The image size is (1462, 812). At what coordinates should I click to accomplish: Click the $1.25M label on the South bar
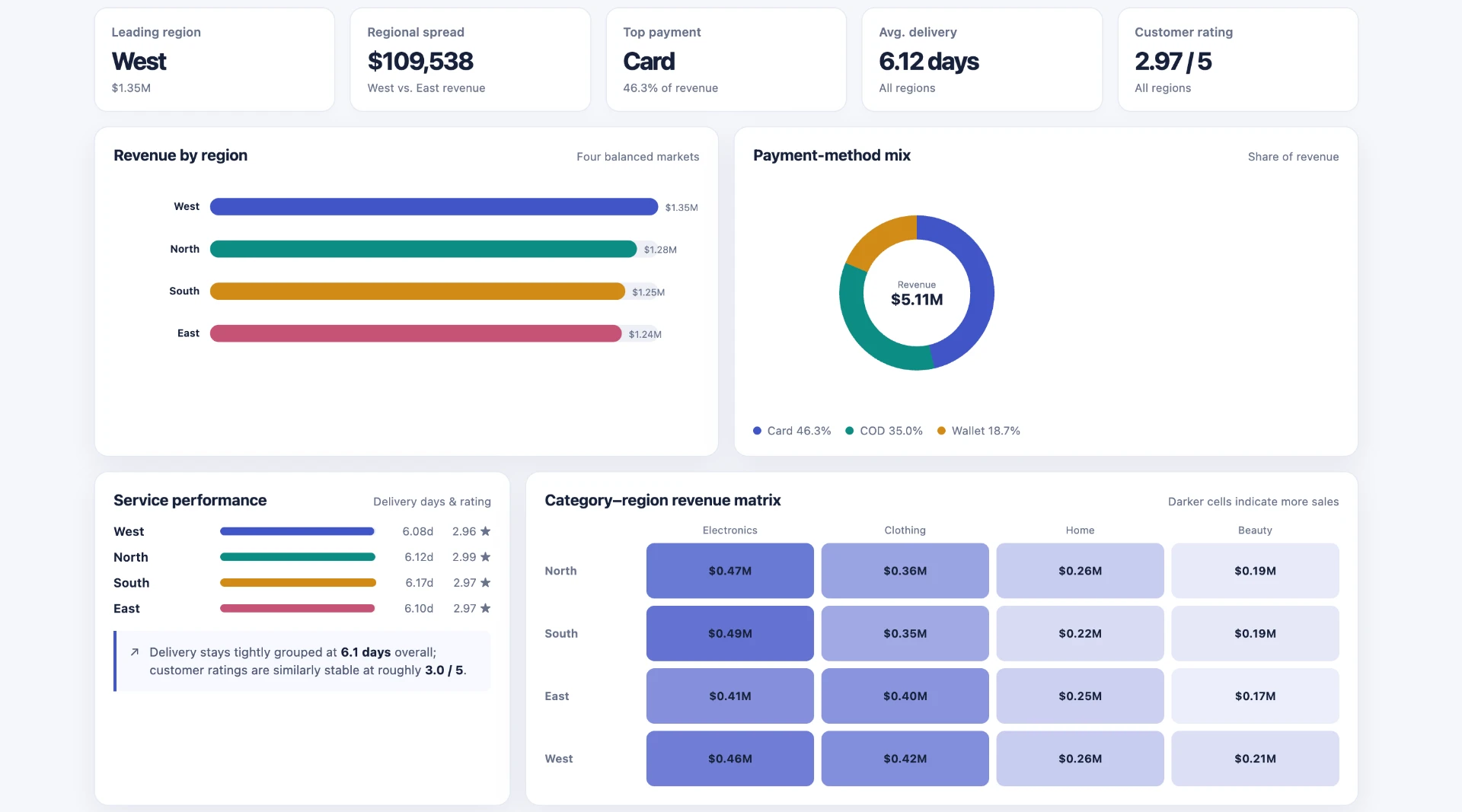(648, 292)
